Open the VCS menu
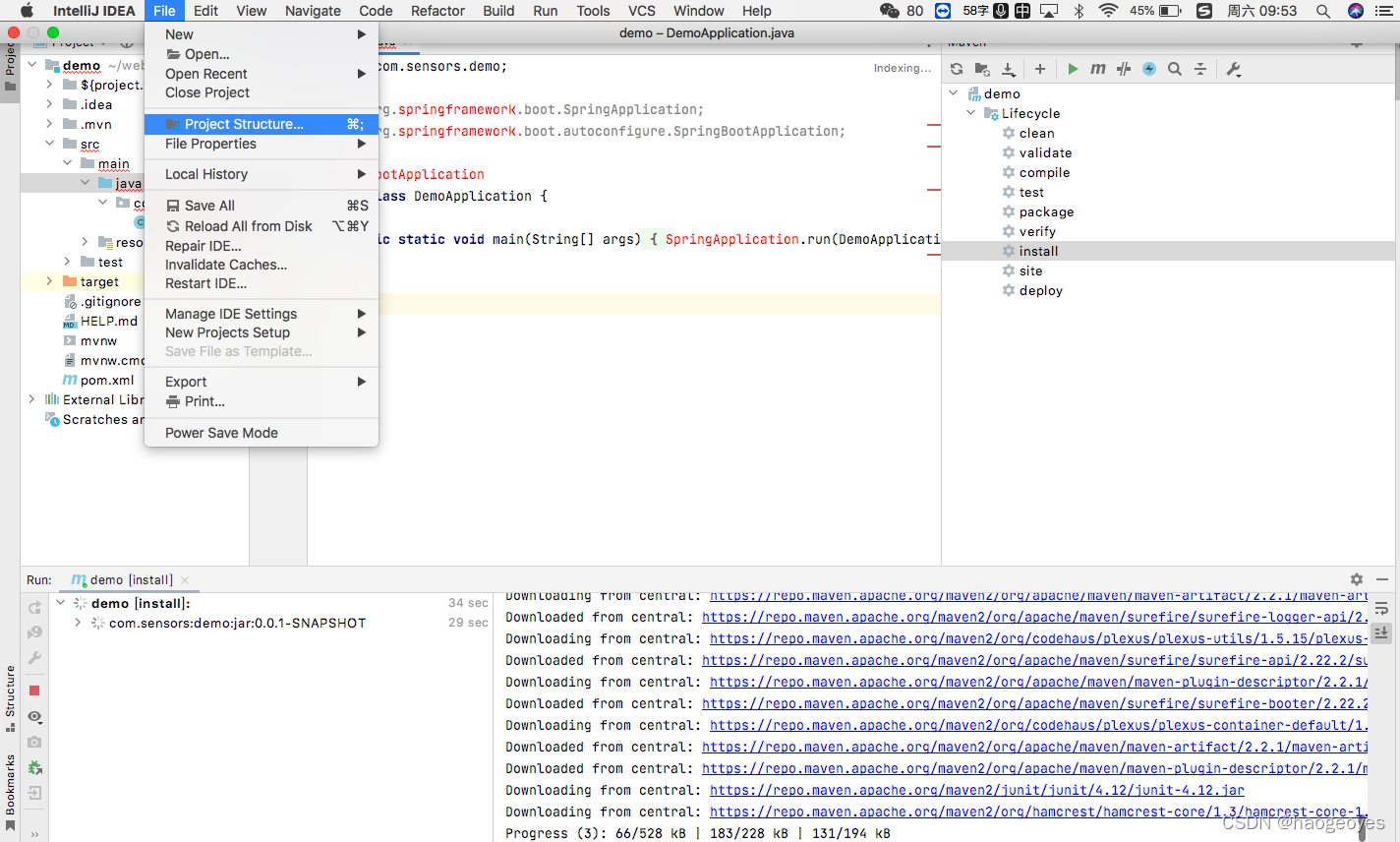The height and width of the screenshot is (842, 1400). tap(642, 11)
